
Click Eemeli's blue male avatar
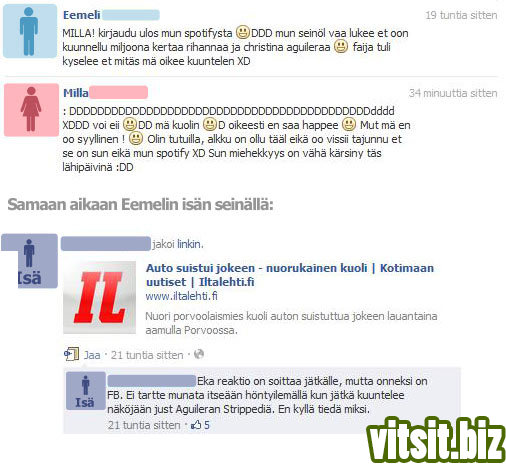point(30,31)
